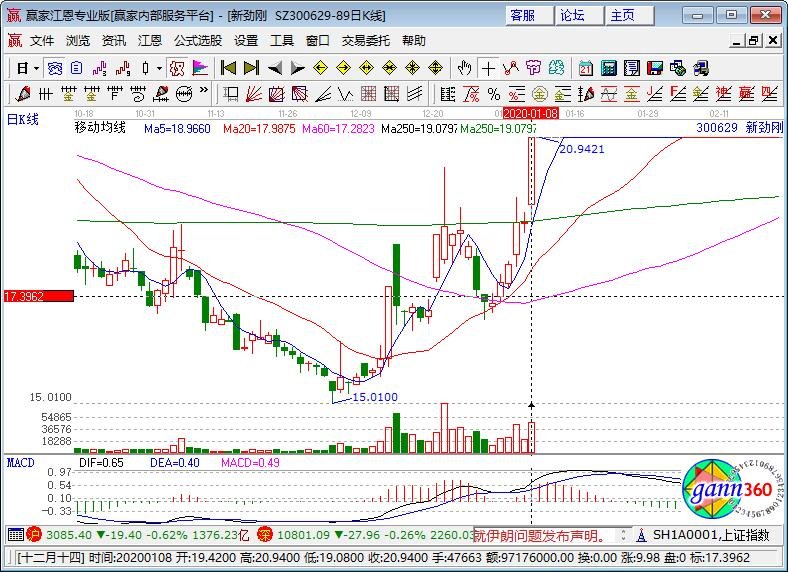Click the 日K线 chart label
The width and height of the screenshot is (788, 572).
coord(23,120)
